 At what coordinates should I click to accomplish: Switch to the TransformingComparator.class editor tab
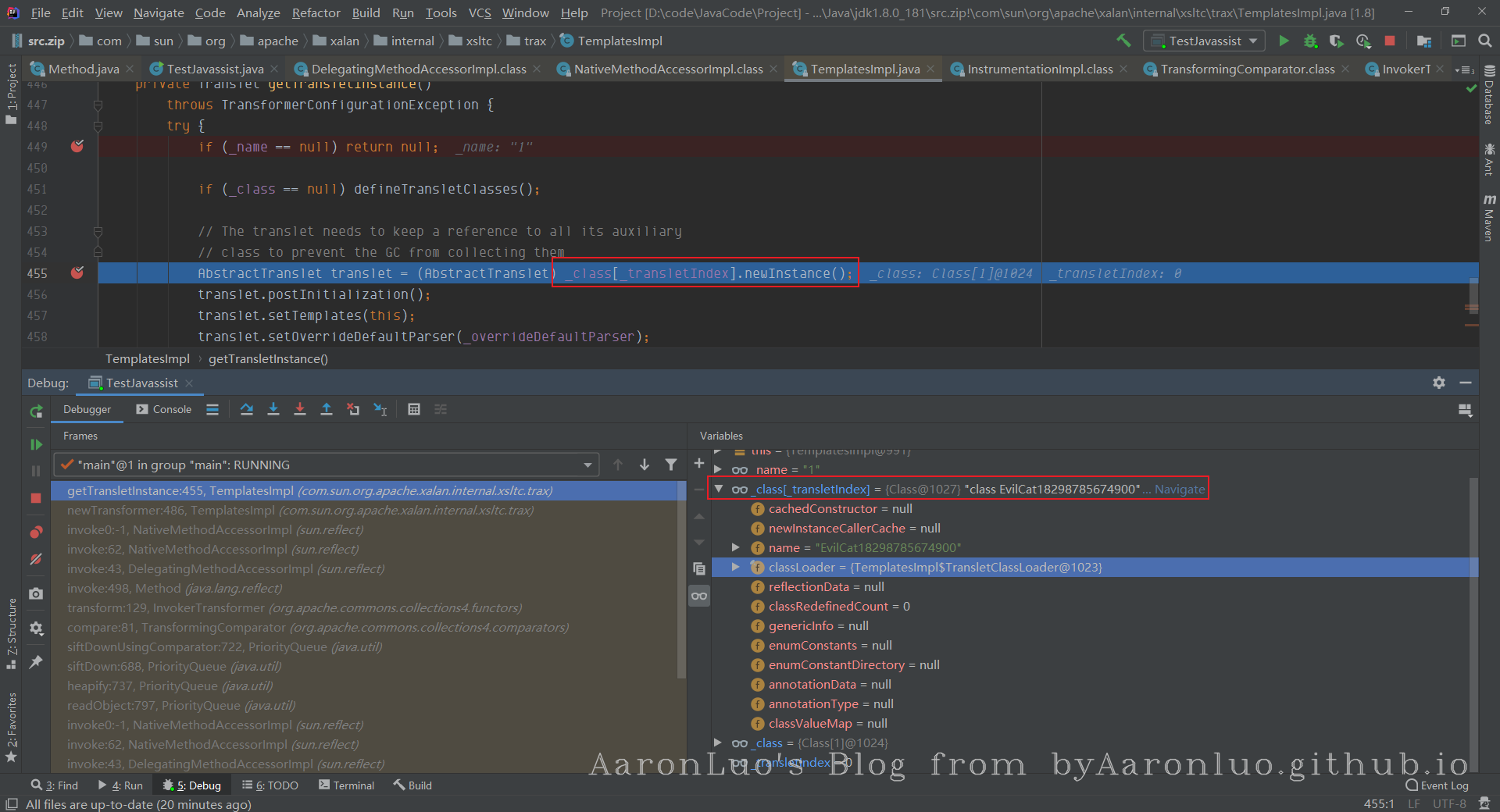click(1246, 69)
